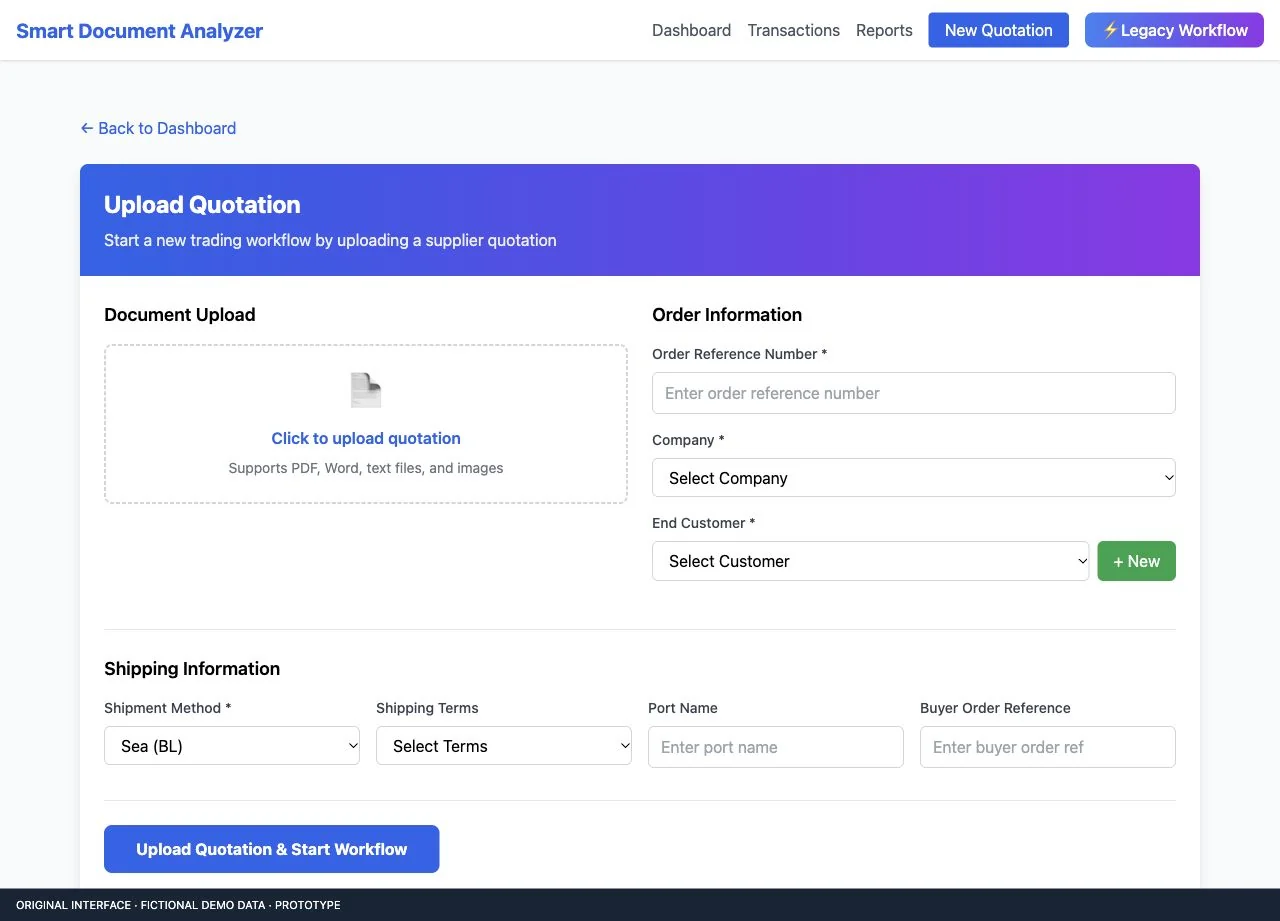
Task: Click the 'Click to upload quotation' link
Action: point(366,438)
